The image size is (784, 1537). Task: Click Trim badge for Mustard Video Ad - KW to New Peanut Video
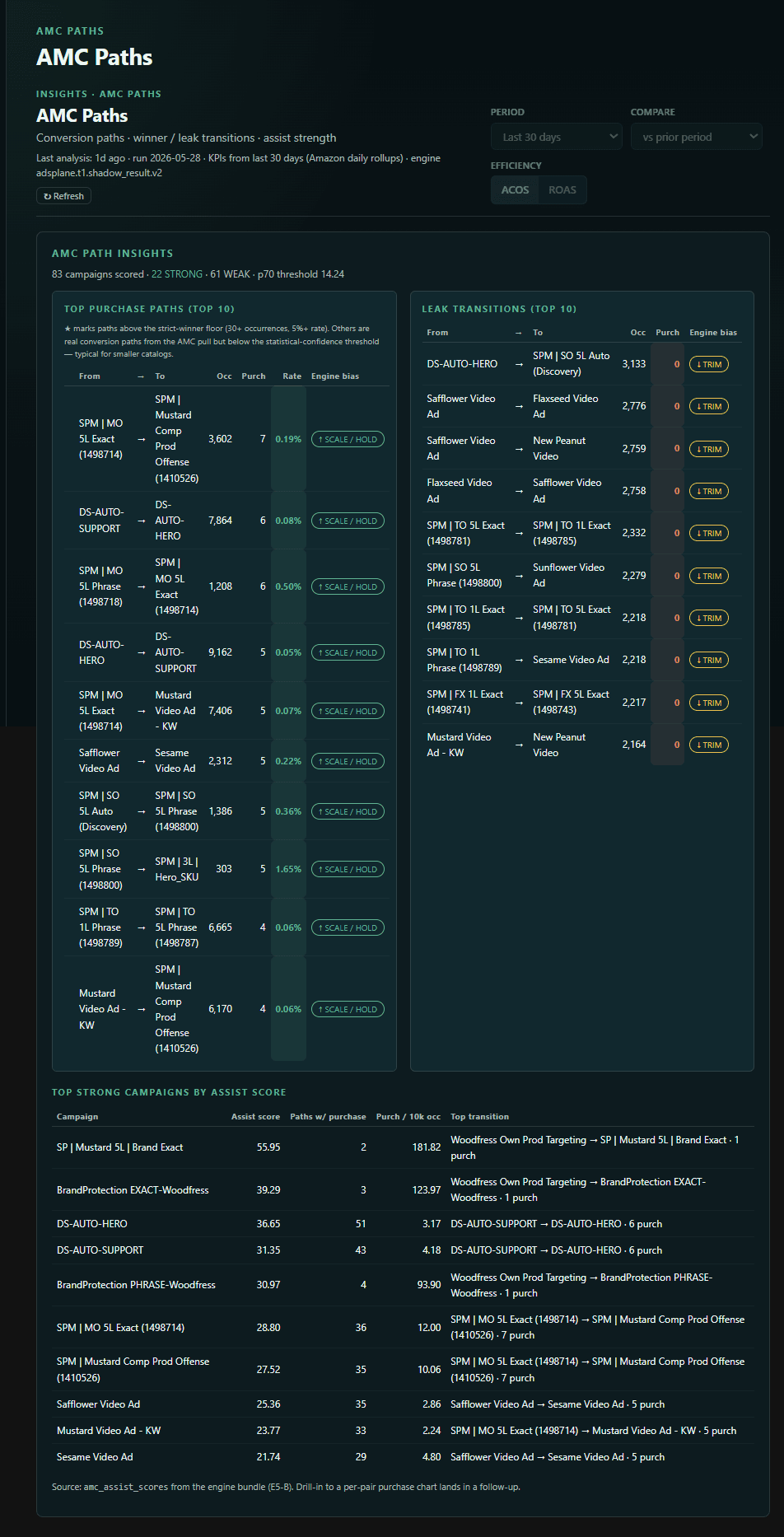click(x=709, y=745)
